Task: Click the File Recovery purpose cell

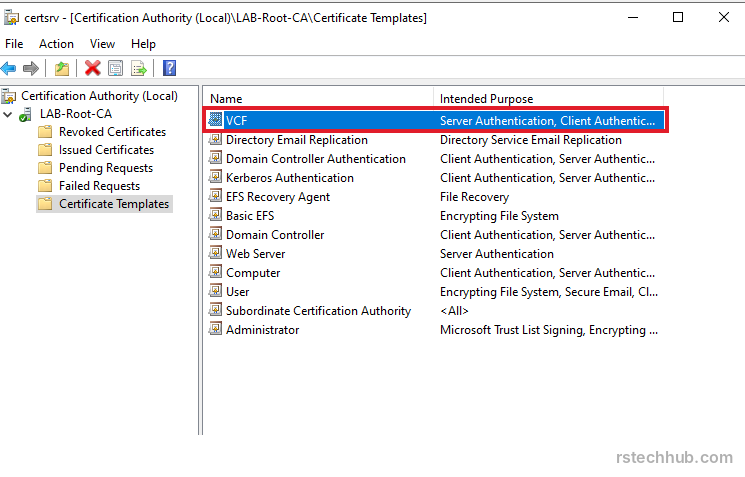Action: point(474,197)
